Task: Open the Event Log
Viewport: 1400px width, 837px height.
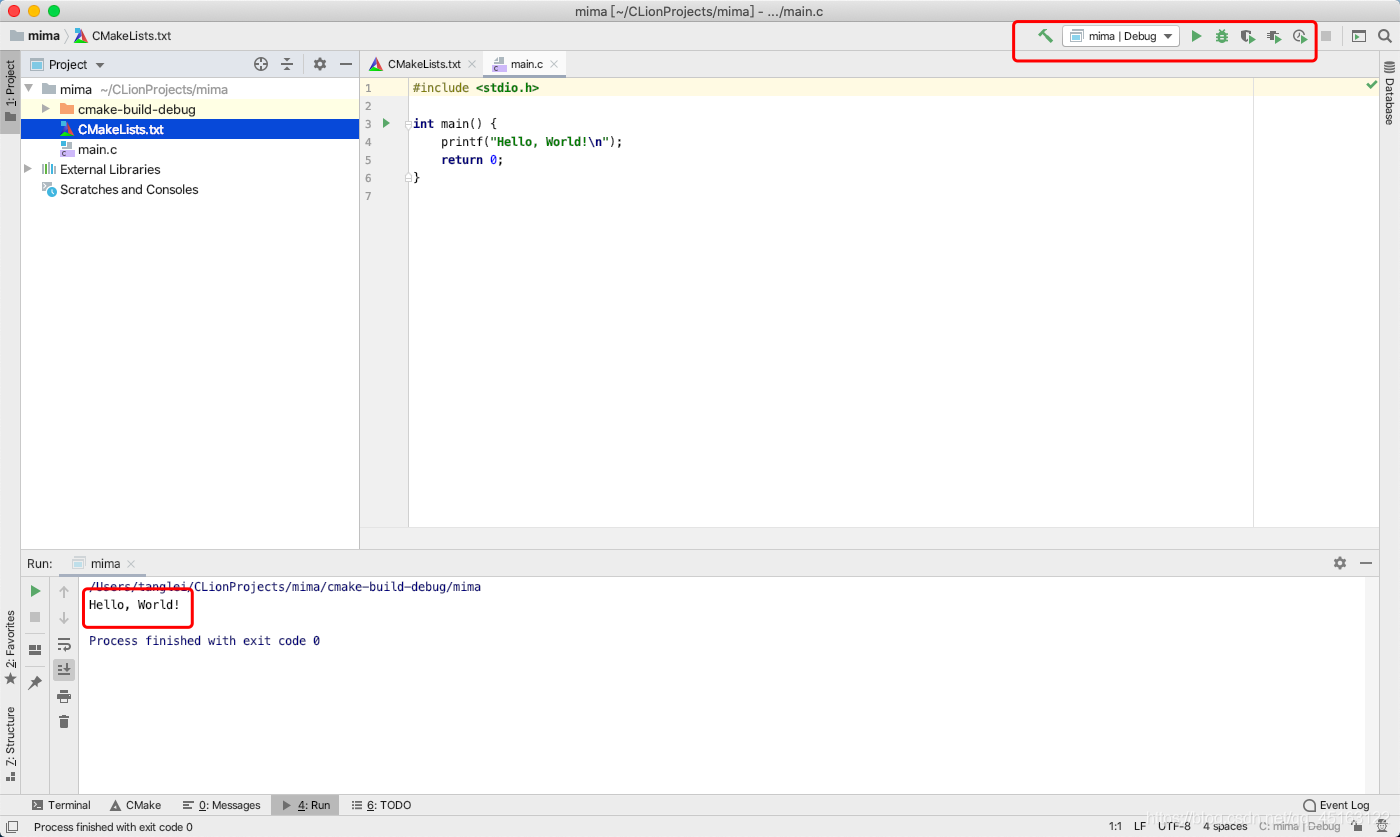Action: [1336, 805]
